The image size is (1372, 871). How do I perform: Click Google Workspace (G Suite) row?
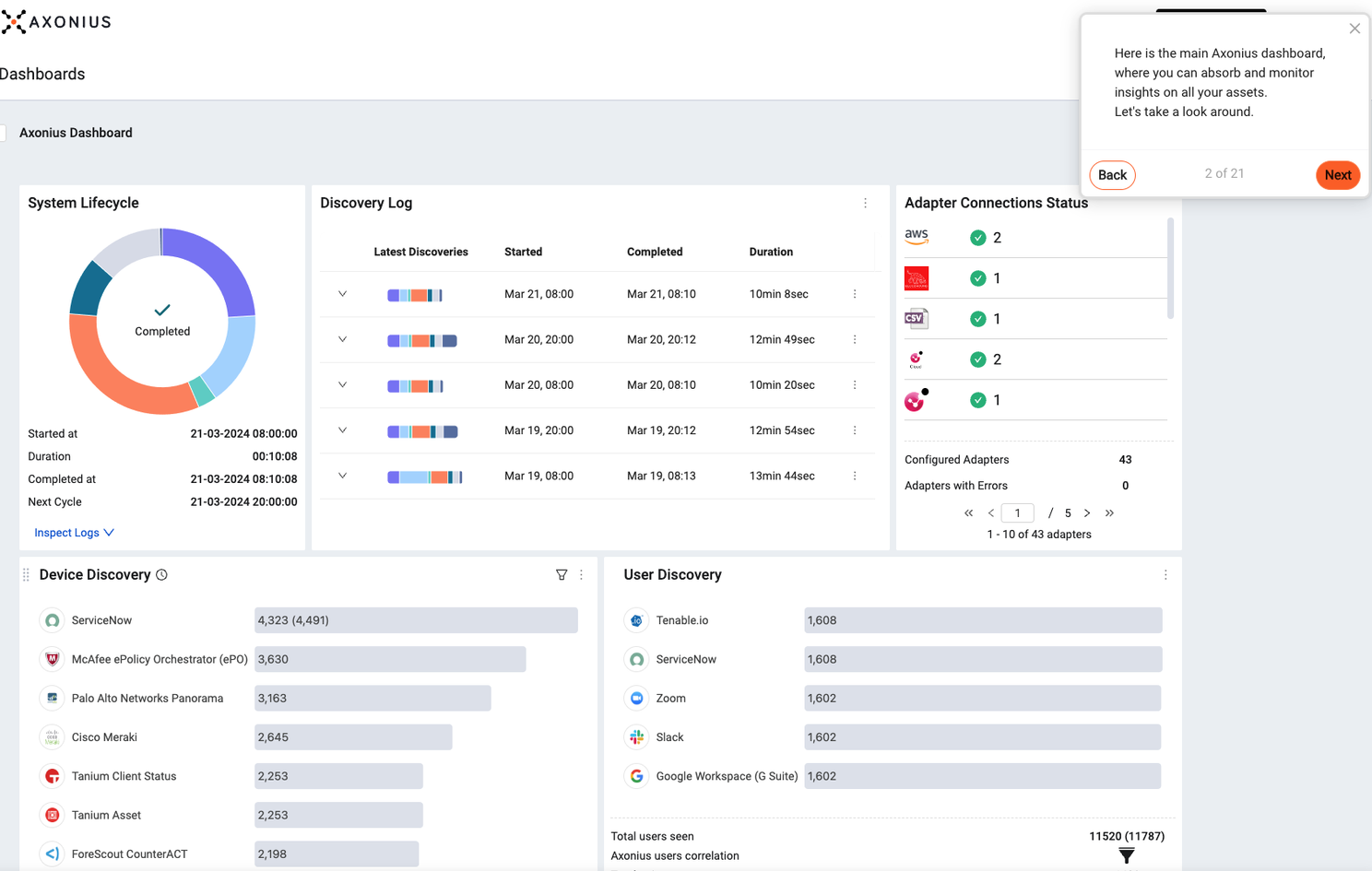(x=893, y=776)
